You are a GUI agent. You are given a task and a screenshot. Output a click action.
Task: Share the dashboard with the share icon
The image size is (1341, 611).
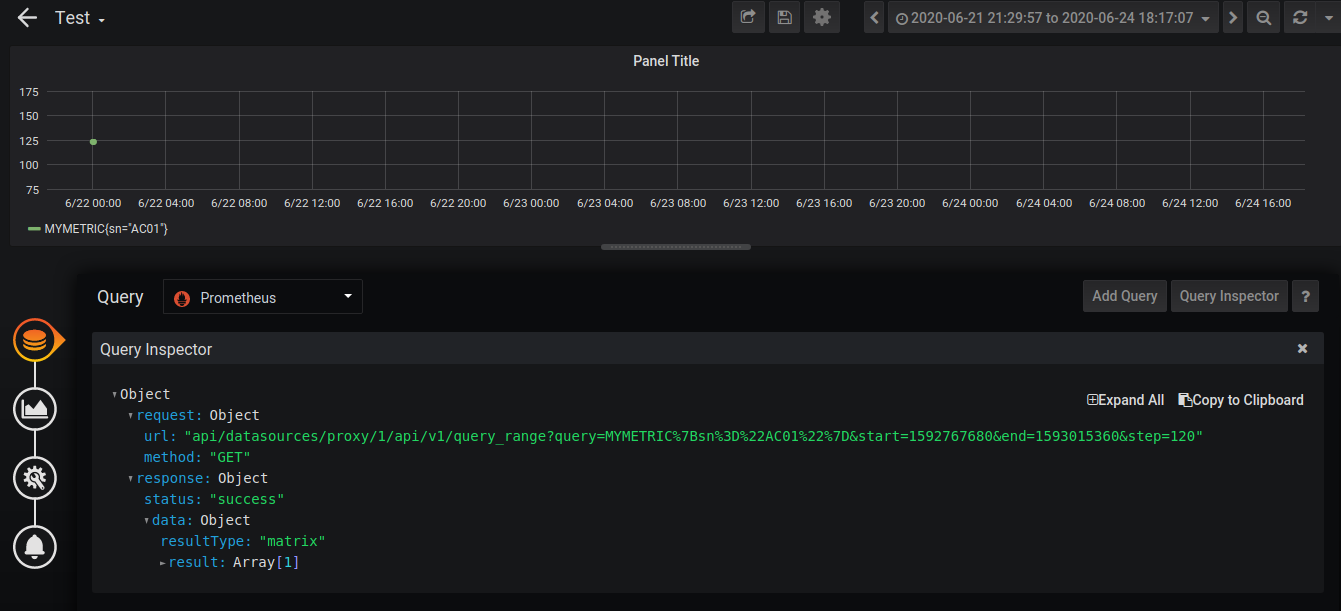[x=747, y=17]
